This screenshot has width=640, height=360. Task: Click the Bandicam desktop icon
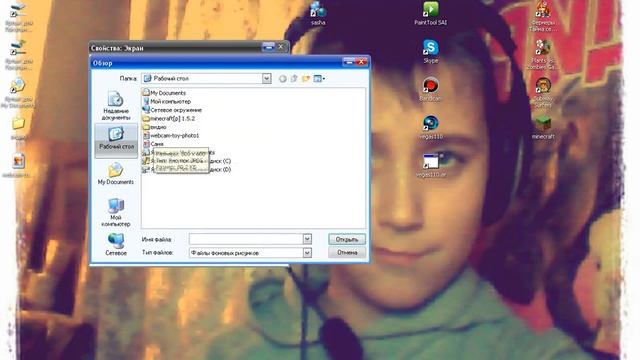point(430,89)
